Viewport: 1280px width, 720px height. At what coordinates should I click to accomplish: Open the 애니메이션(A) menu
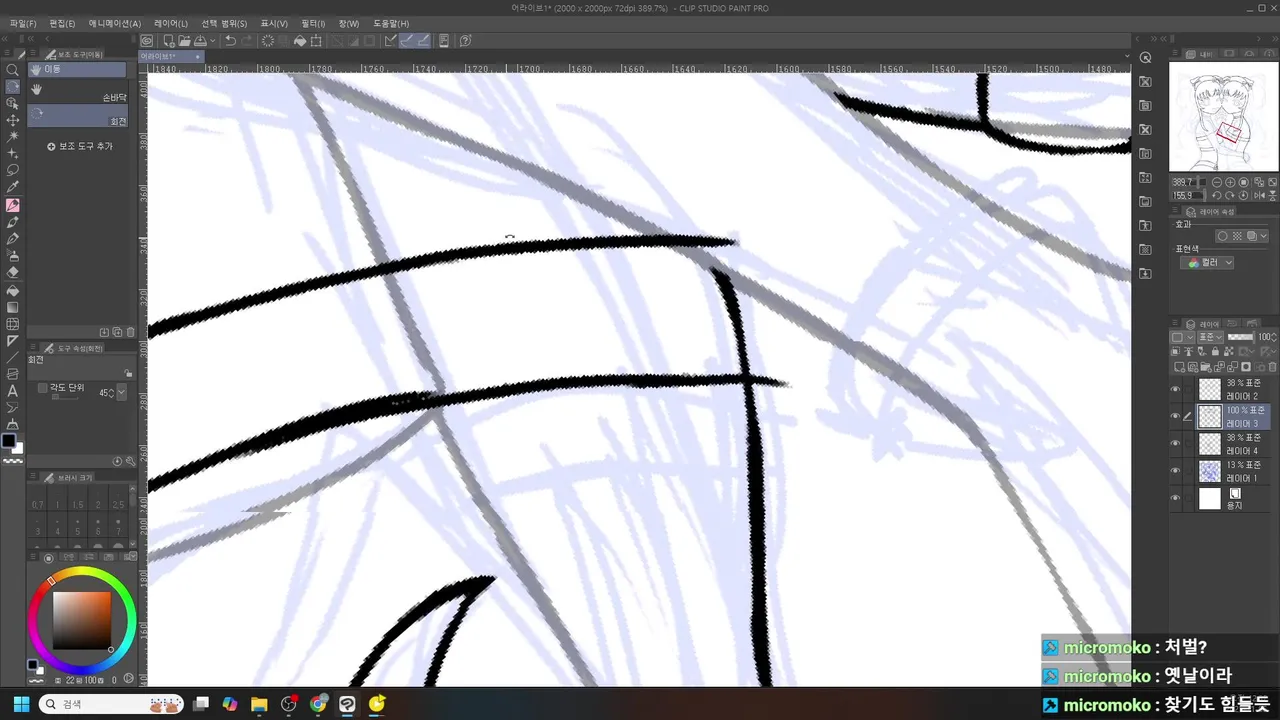(x=115, y=23)
